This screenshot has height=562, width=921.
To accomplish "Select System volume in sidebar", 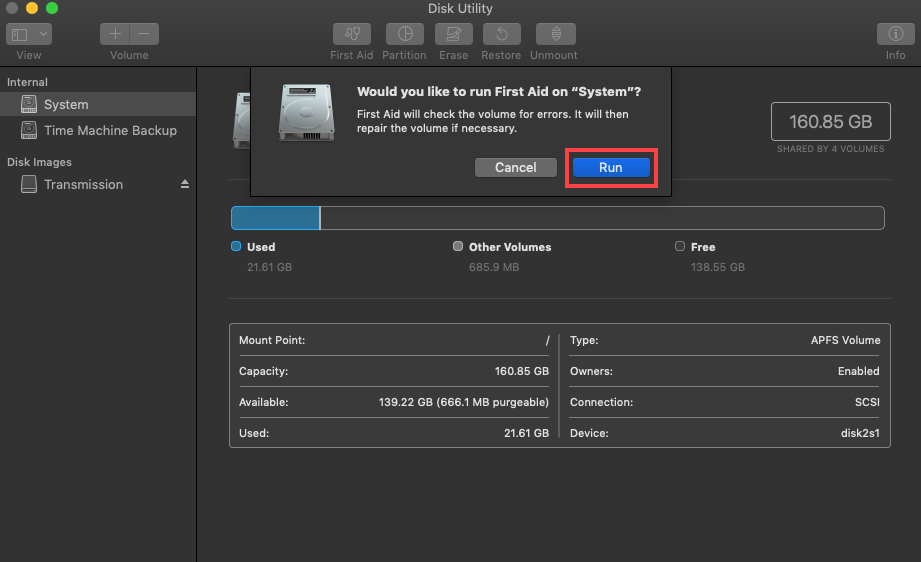I will 66,104.
